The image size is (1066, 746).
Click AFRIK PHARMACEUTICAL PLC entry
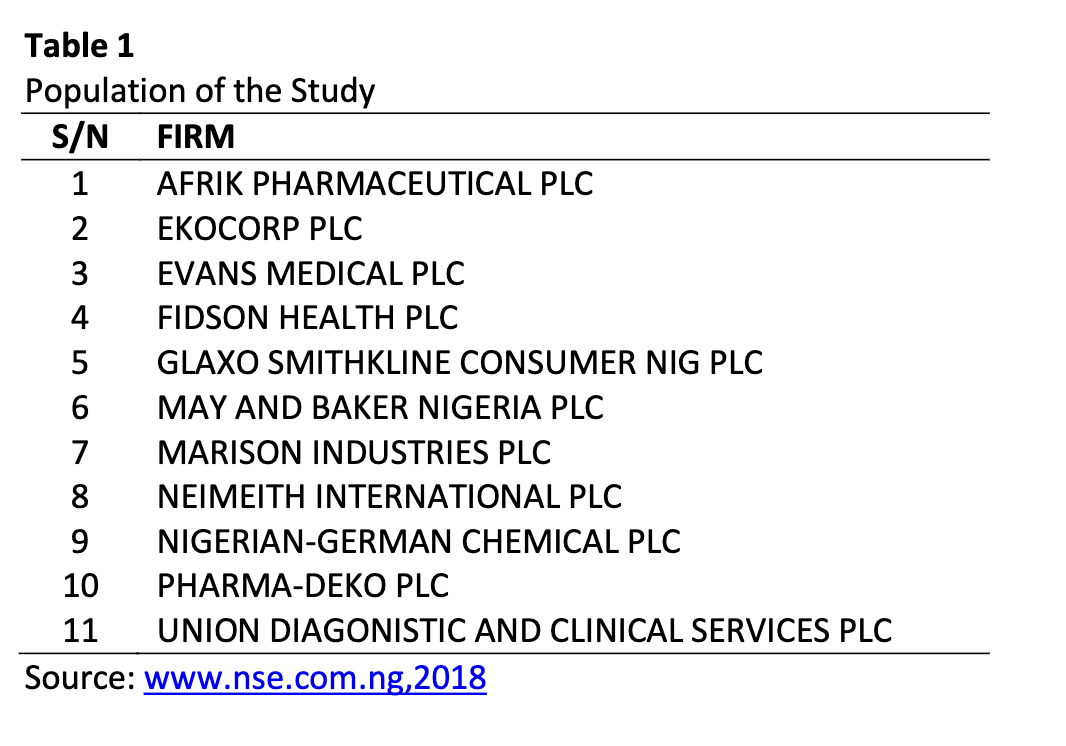pyautogui.click(x=375, y=184)
